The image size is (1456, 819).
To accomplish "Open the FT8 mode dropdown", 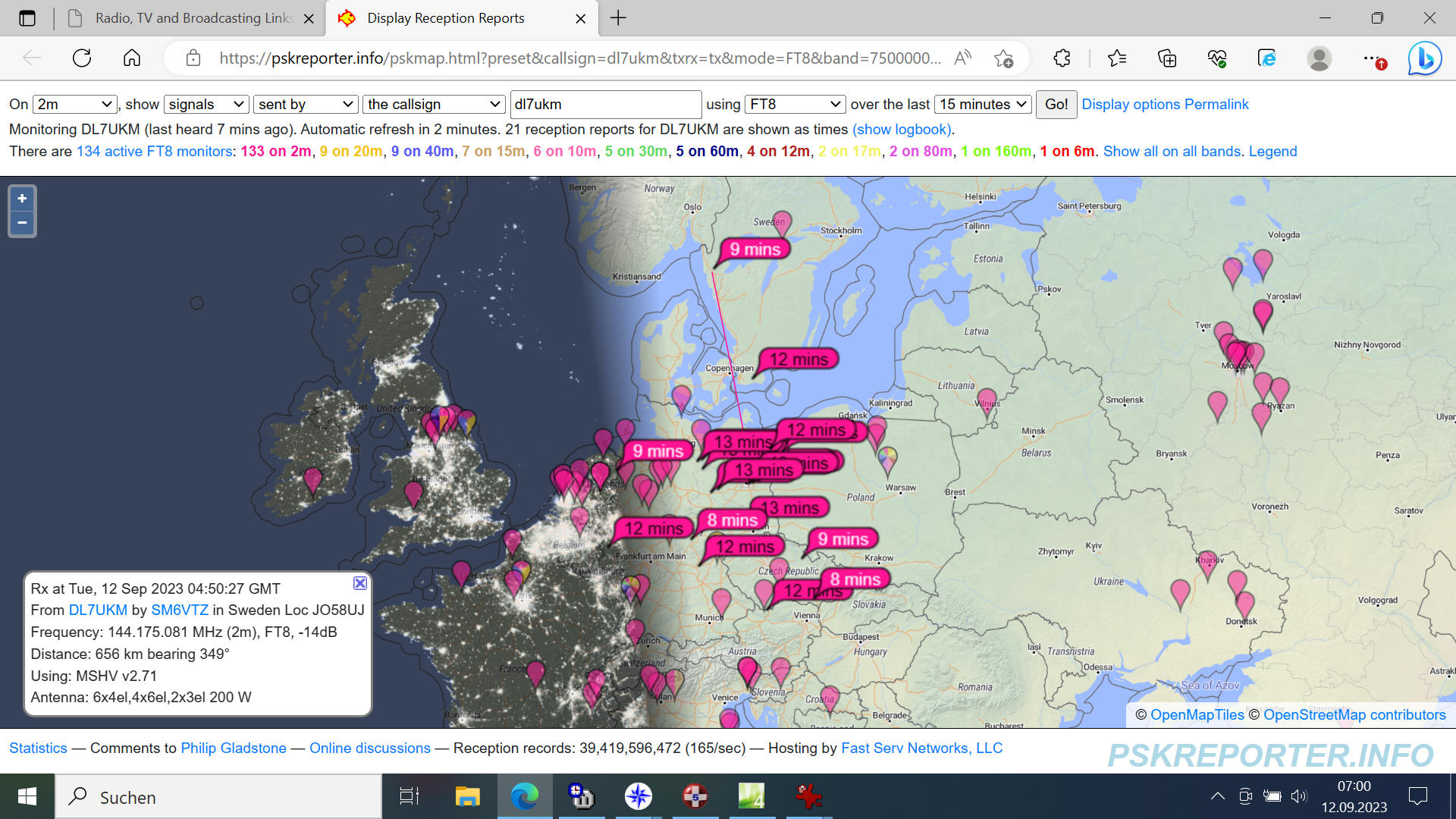I will tap(795, 105).
